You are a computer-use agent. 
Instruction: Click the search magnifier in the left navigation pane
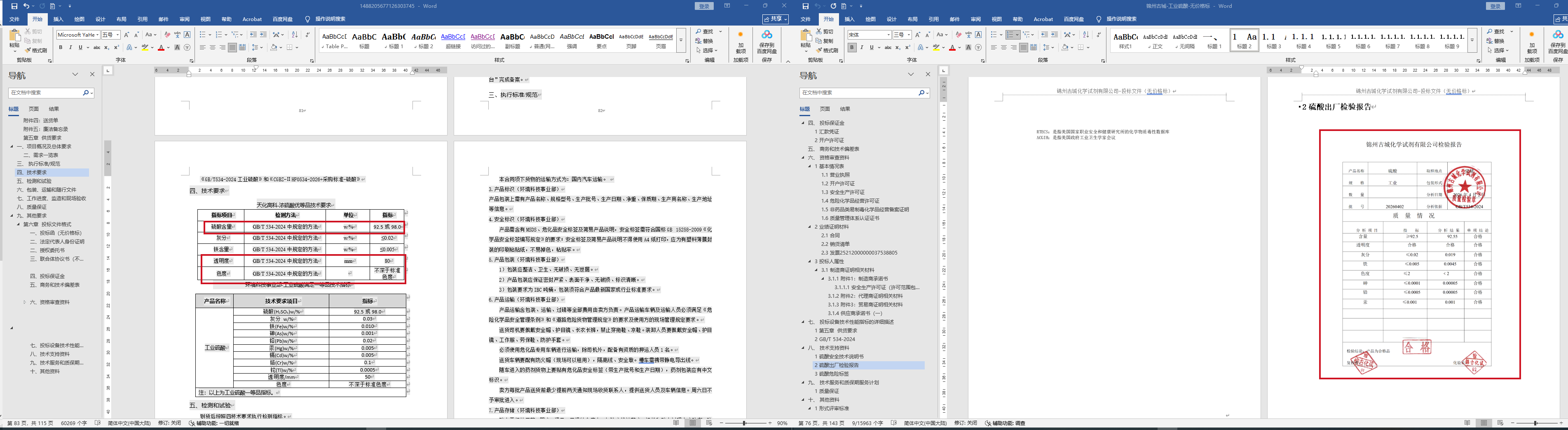[86, 92]
